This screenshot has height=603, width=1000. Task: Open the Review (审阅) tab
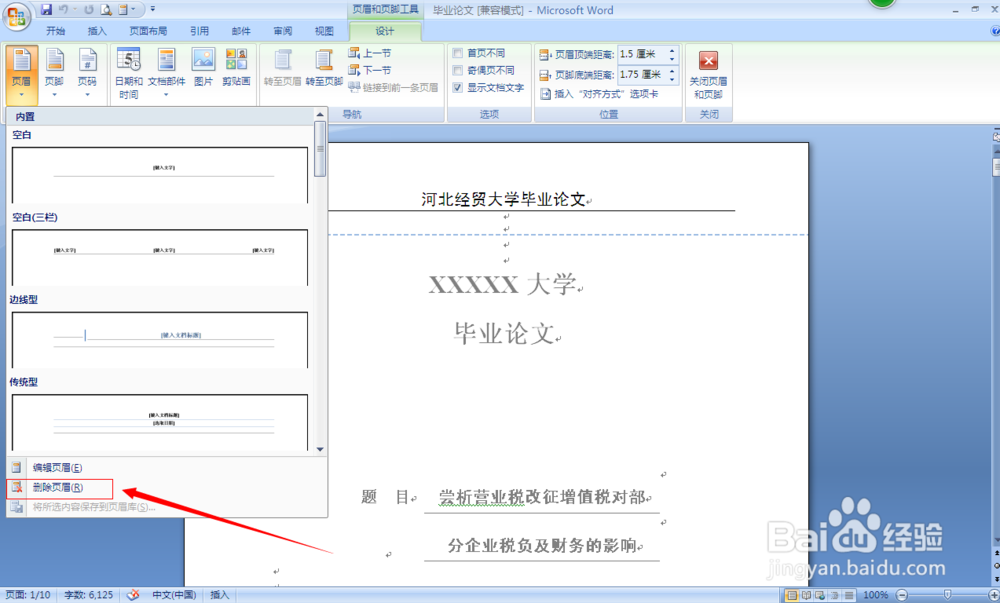283,31
